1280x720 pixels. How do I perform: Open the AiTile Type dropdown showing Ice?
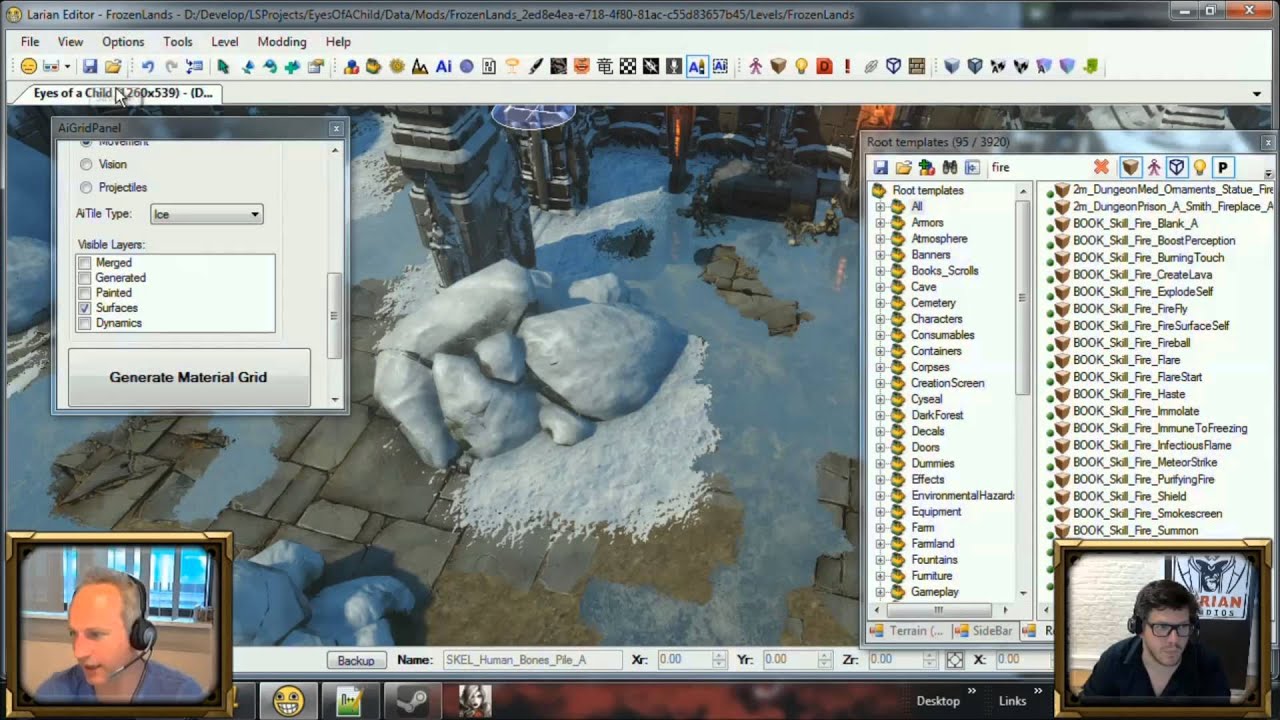[206, 214]
